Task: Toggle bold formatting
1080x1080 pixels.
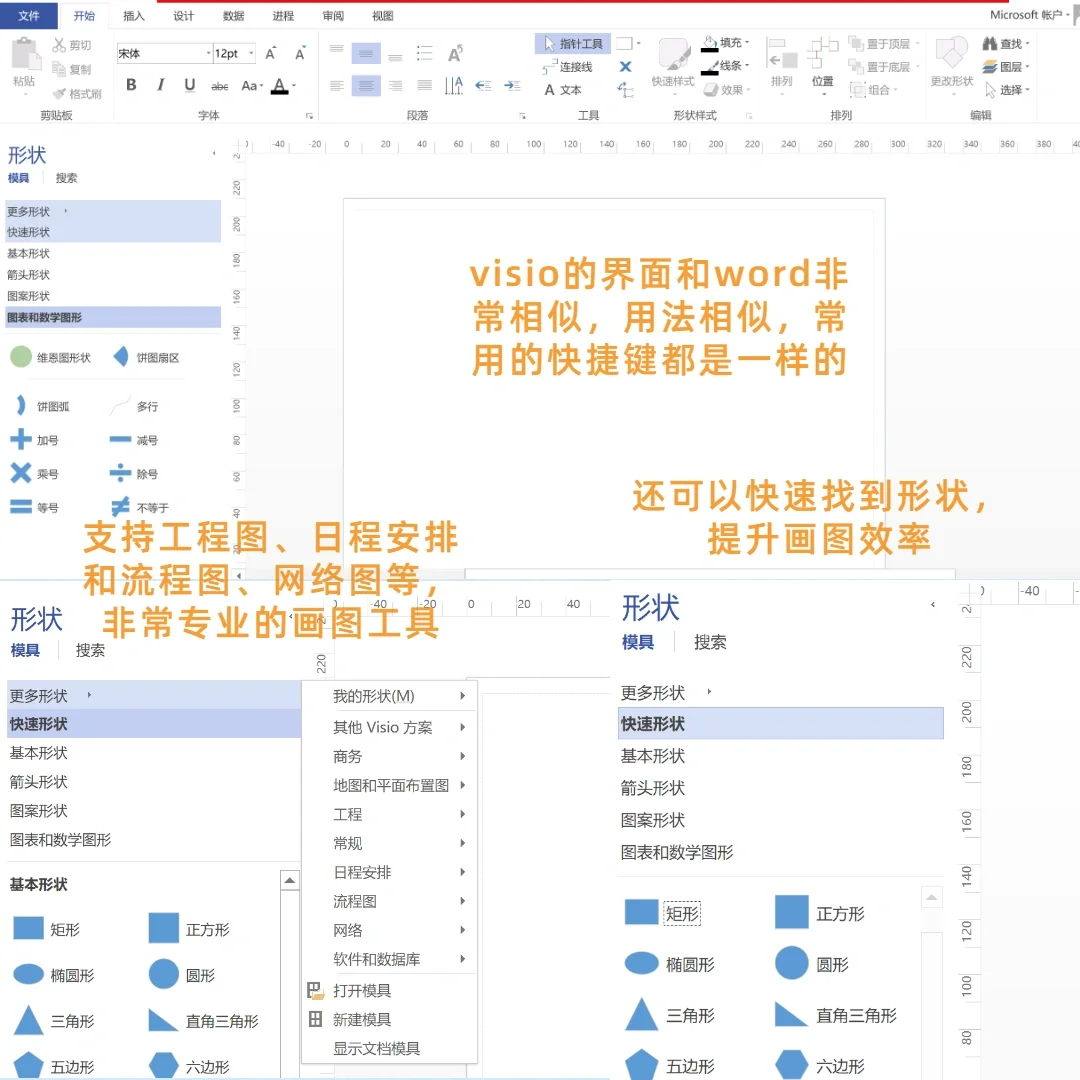Action: click(x=130, y=85)
